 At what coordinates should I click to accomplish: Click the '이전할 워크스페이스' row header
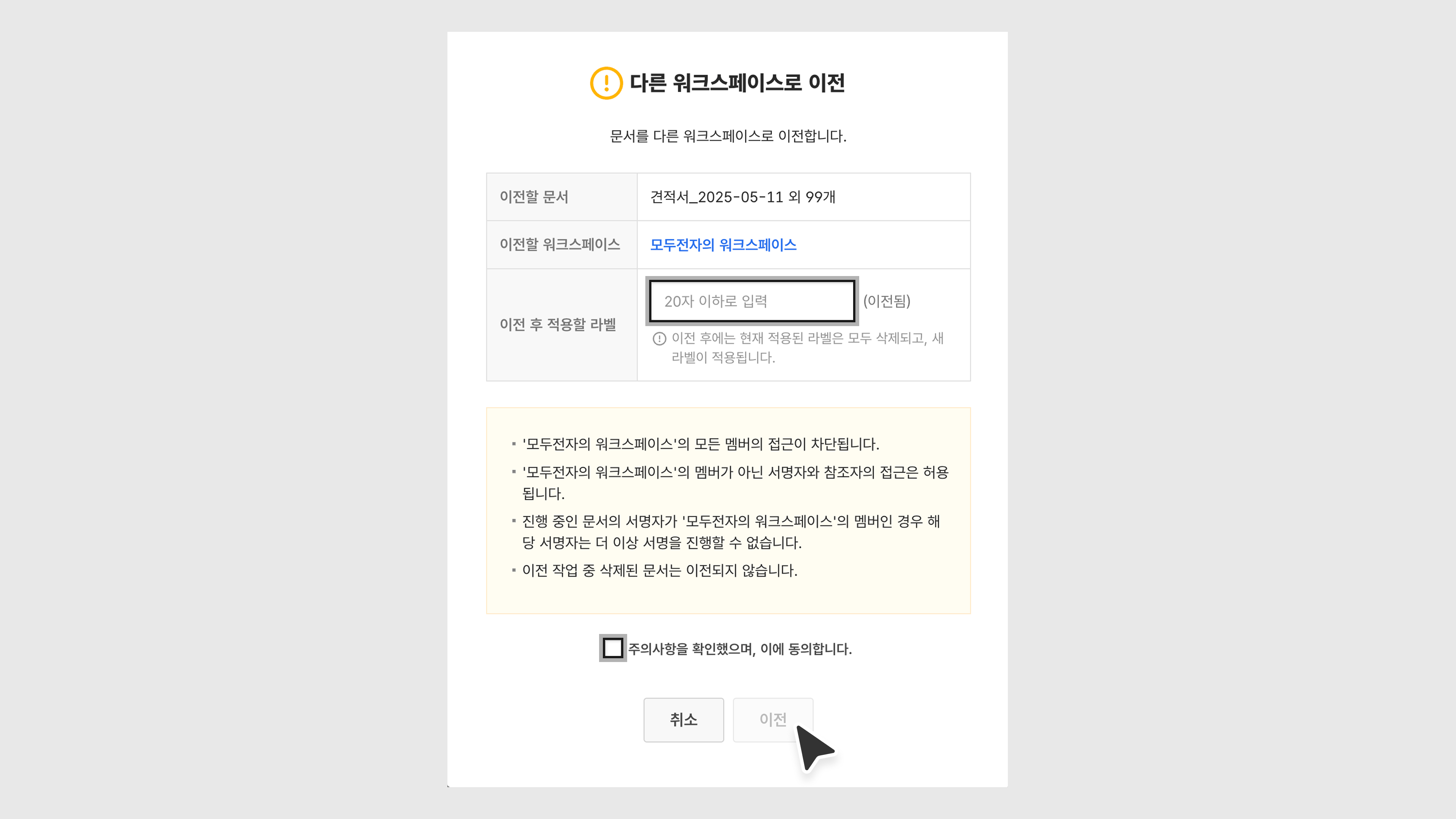560,245
